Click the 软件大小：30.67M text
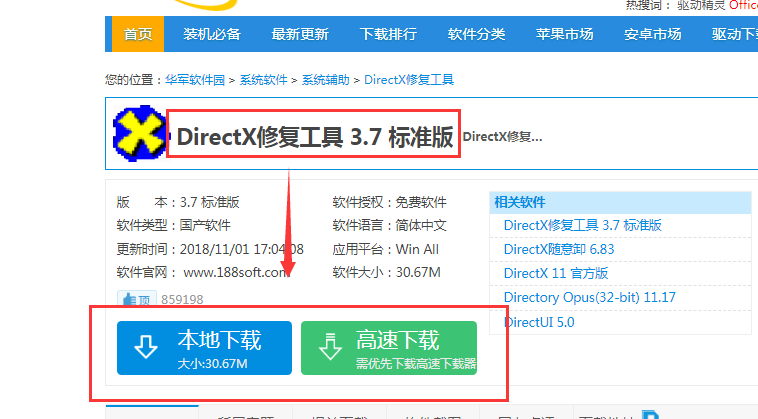758x419 pixels. tap(387, 273)
